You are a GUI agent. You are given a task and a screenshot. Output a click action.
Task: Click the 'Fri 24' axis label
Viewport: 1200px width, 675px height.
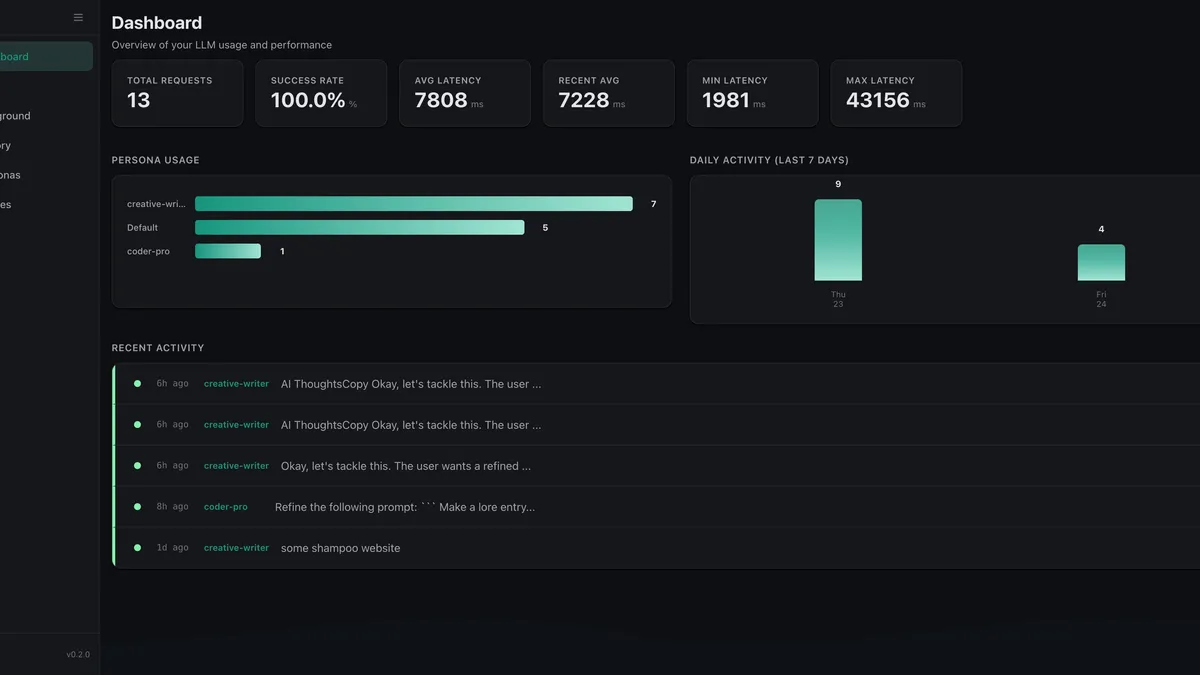pyautogui.click(x=1101, y=299)
